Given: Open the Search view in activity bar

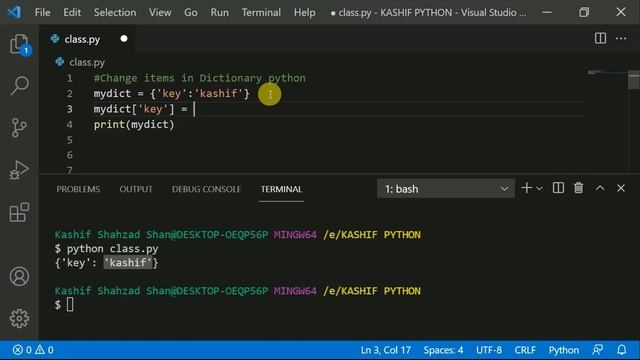Looking at the screenshot, I should pyautogui.click(x=19, y=86).
